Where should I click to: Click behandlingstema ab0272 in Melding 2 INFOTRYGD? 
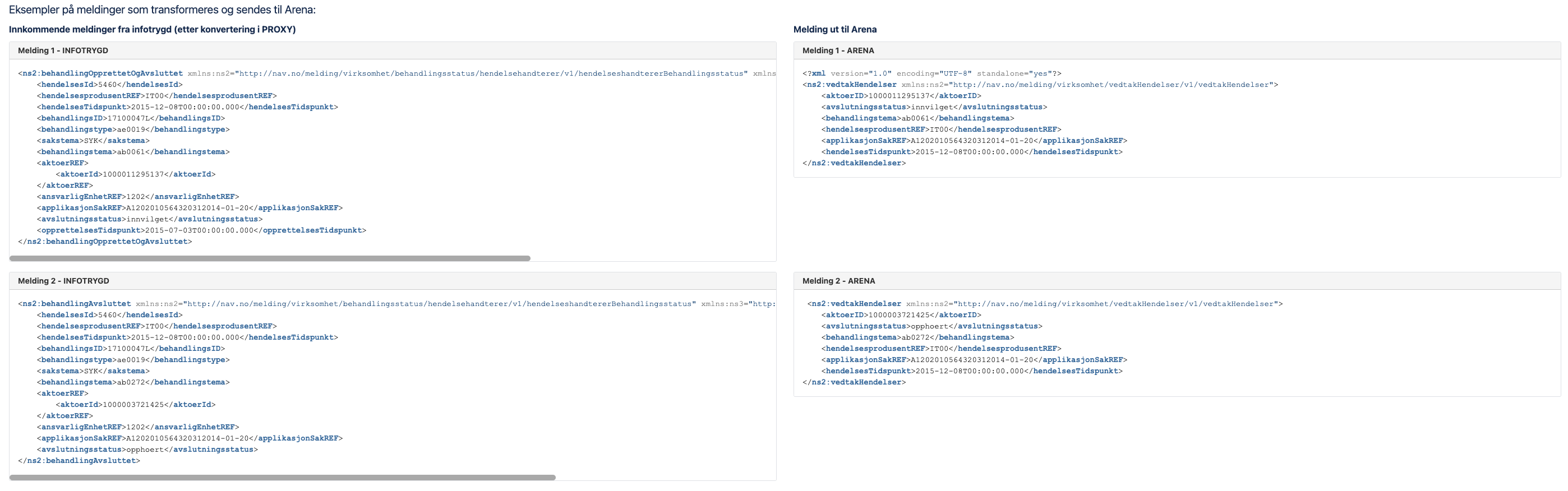click(x=133, y=382)
